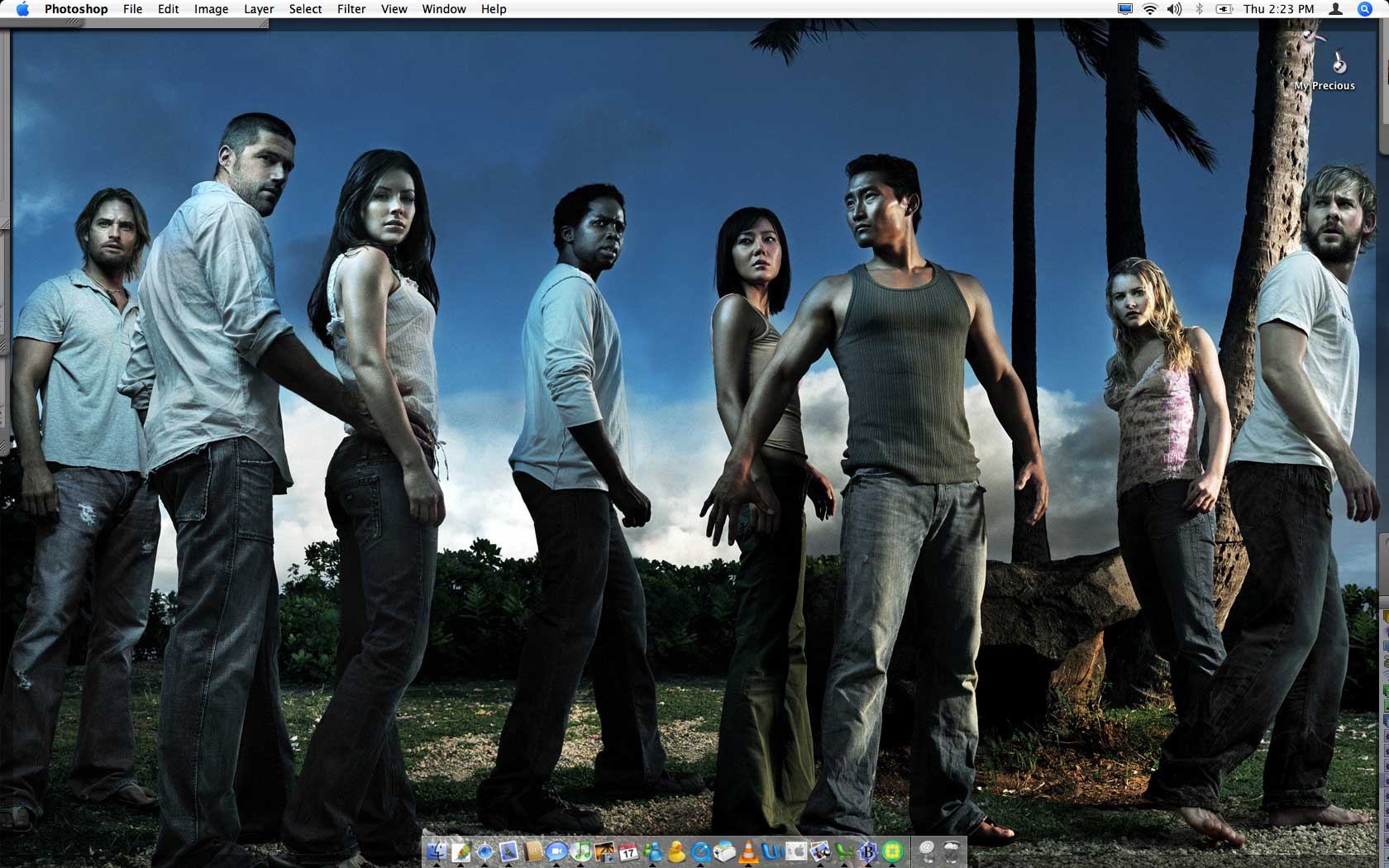Open QuickTime Player from the Dock
The image size is (1389, 868).
(700, 851)
